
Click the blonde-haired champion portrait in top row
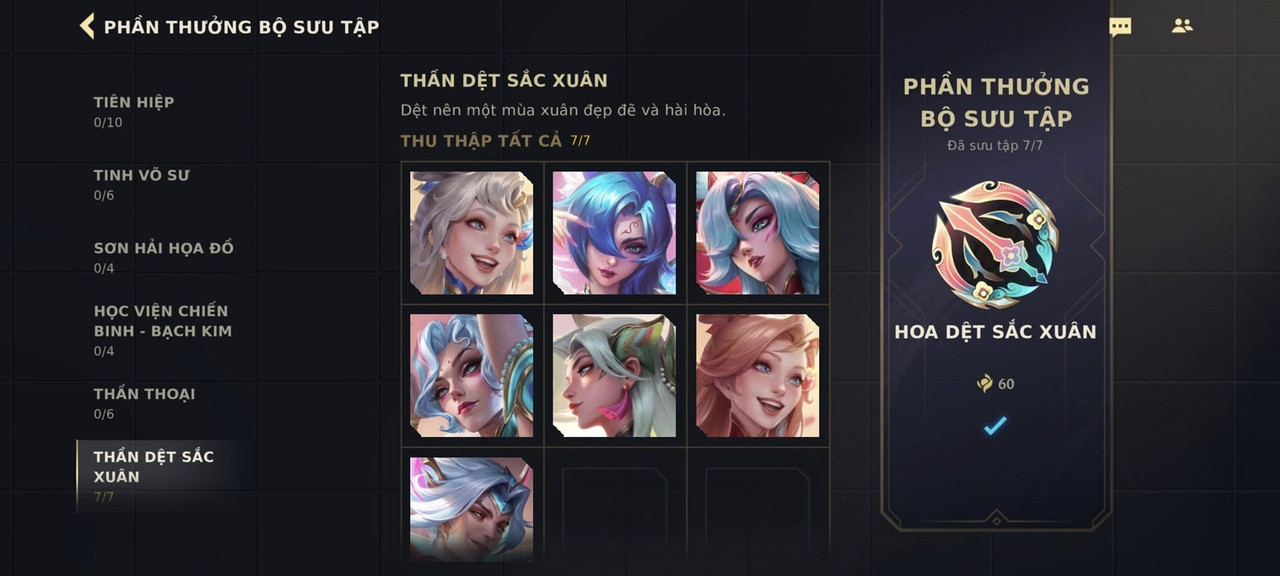[472, 233]
